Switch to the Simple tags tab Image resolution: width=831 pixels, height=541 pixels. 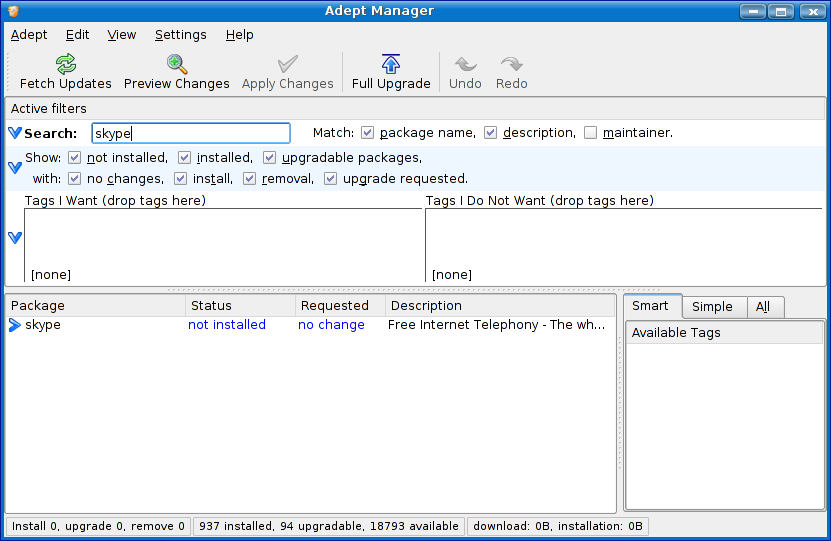click(x=712, y=307)
